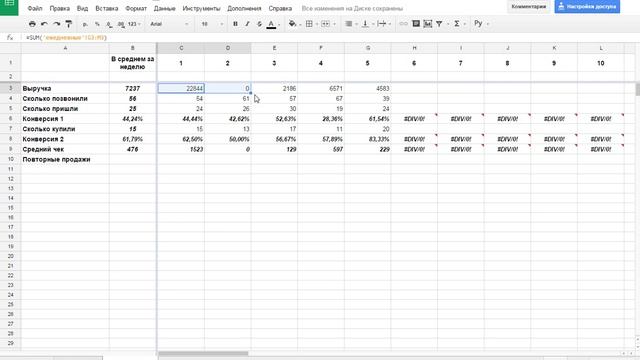Image resolution: width=640 pixels, height=360 pixels.
Task: Click the 'Все изменения на Диске сохранены' link
Action: (x=352, y=8)
